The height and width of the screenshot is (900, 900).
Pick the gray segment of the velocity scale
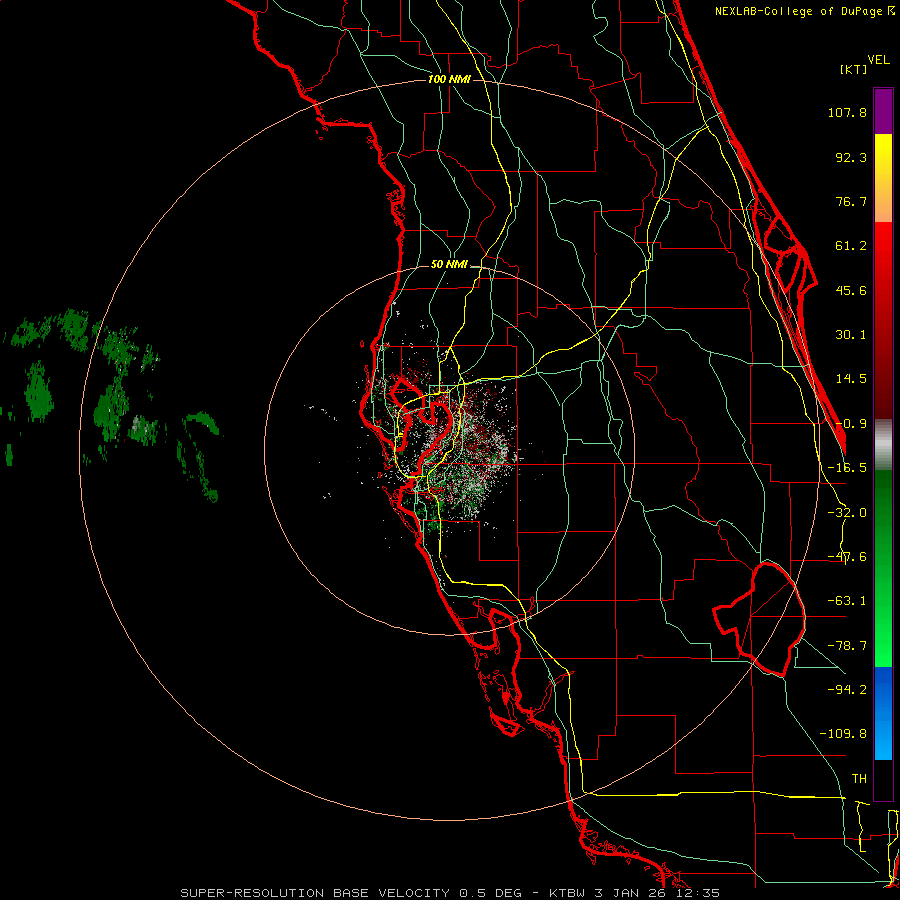(x=883, y=445)
